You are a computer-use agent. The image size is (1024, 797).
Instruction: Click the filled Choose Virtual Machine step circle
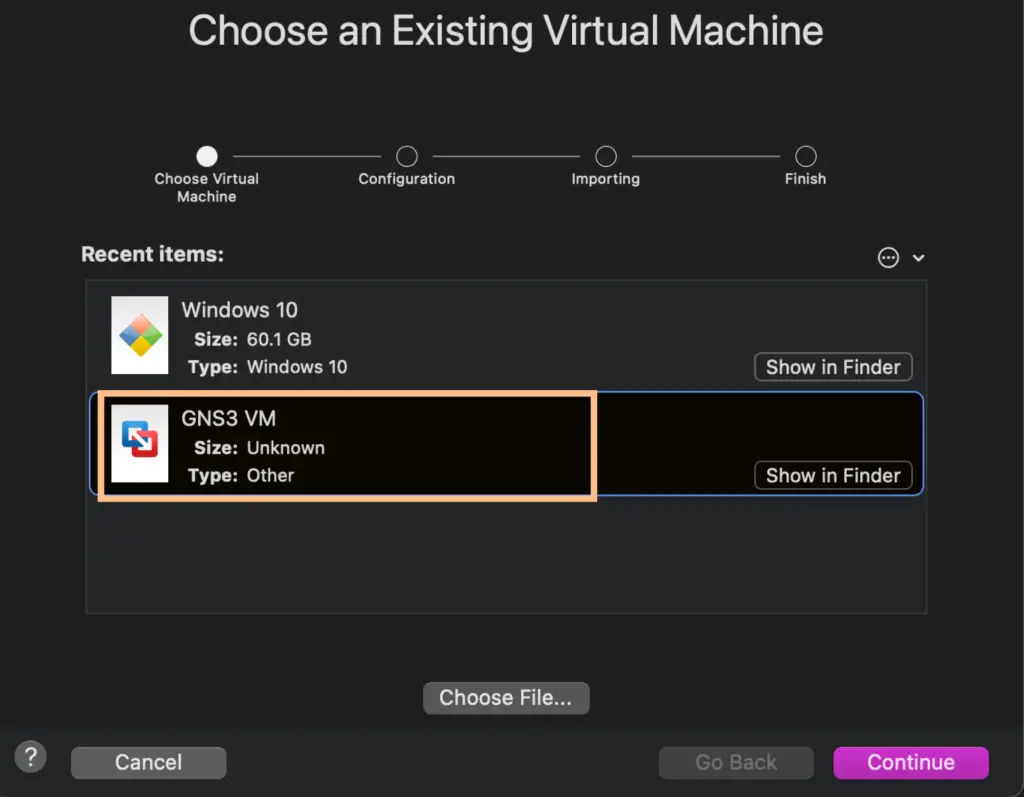206,155
